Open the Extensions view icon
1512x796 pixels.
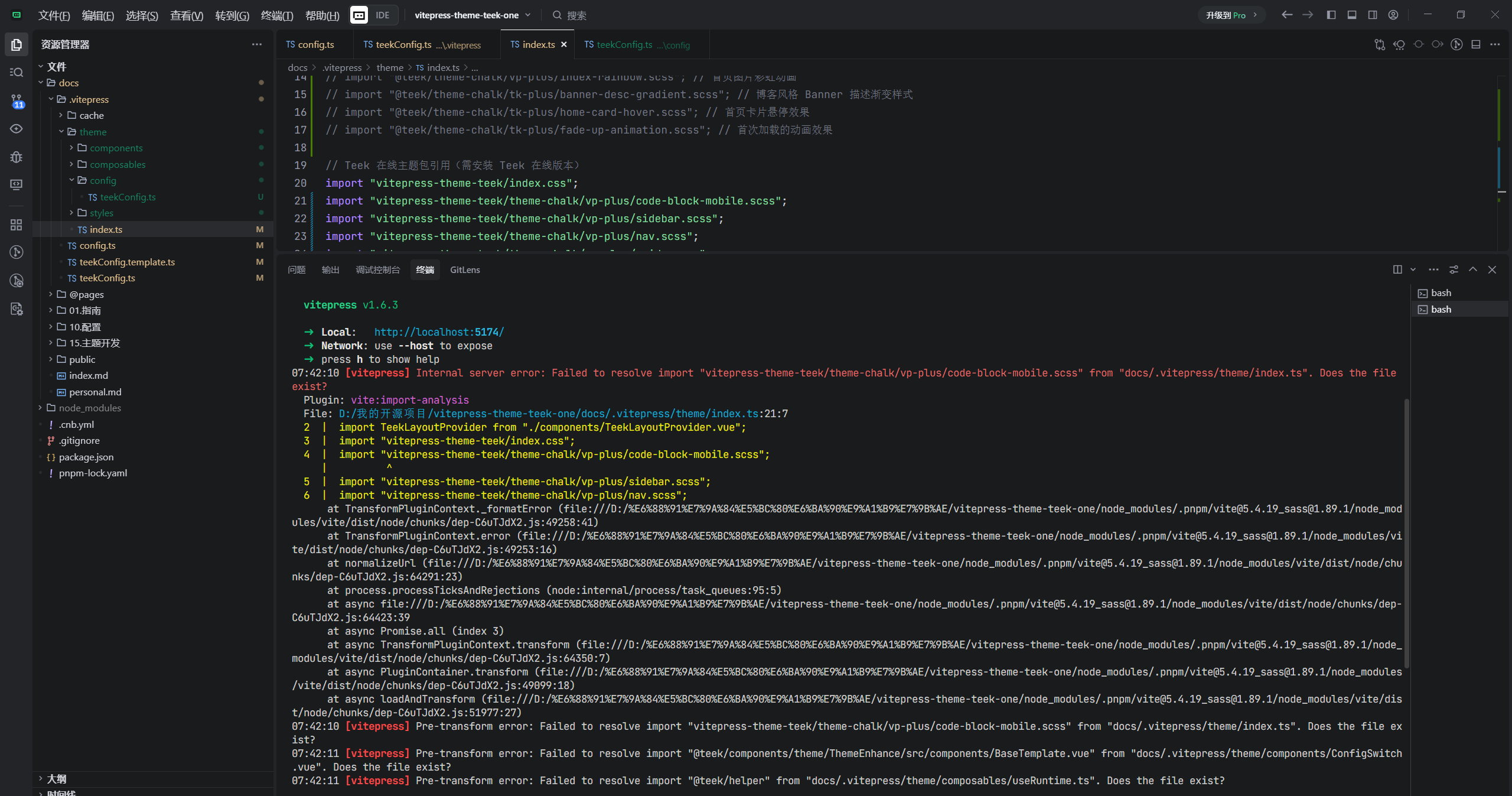click(x=17, y=225)
